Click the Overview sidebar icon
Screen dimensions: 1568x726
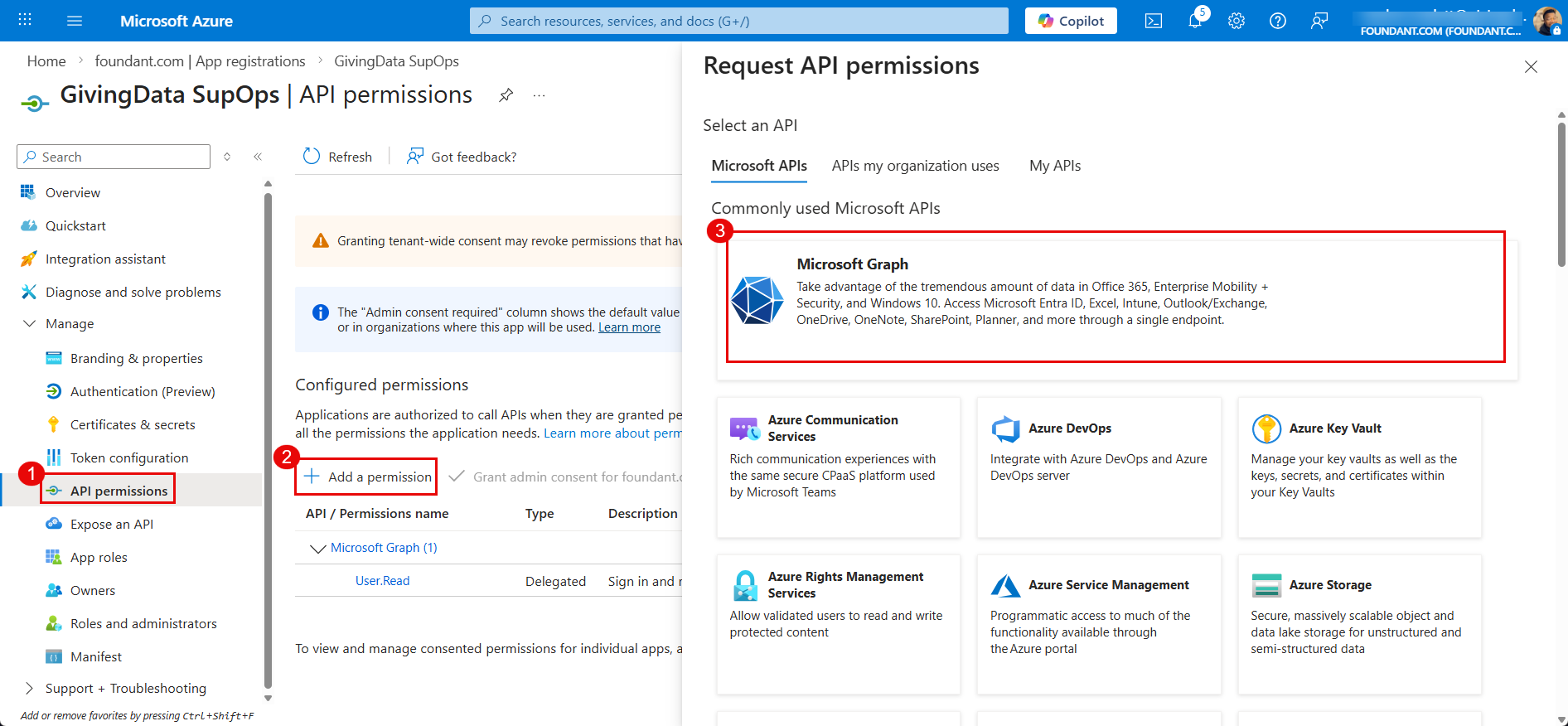tap(28, 192)
